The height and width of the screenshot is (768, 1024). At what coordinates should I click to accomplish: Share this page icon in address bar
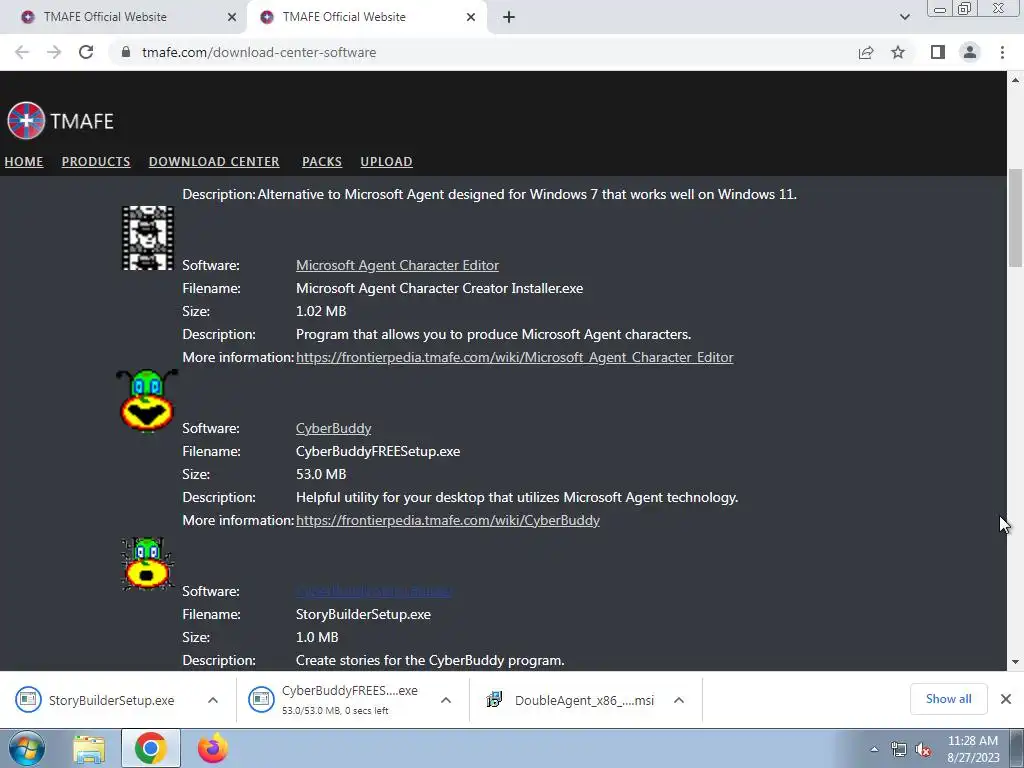click(x=866, y=52)
